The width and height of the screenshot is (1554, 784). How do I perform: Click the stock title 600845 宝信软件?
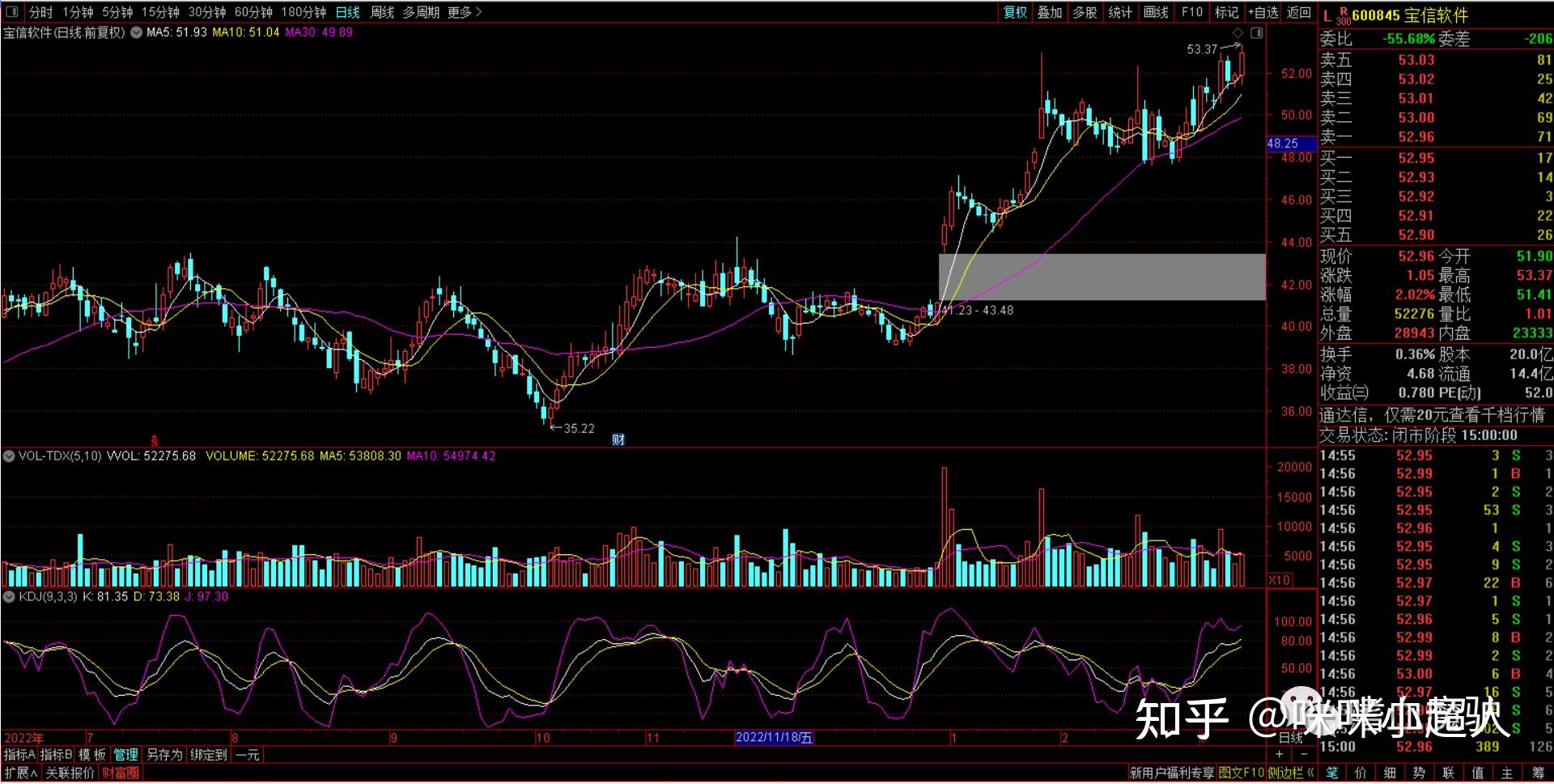point(1410,15)
